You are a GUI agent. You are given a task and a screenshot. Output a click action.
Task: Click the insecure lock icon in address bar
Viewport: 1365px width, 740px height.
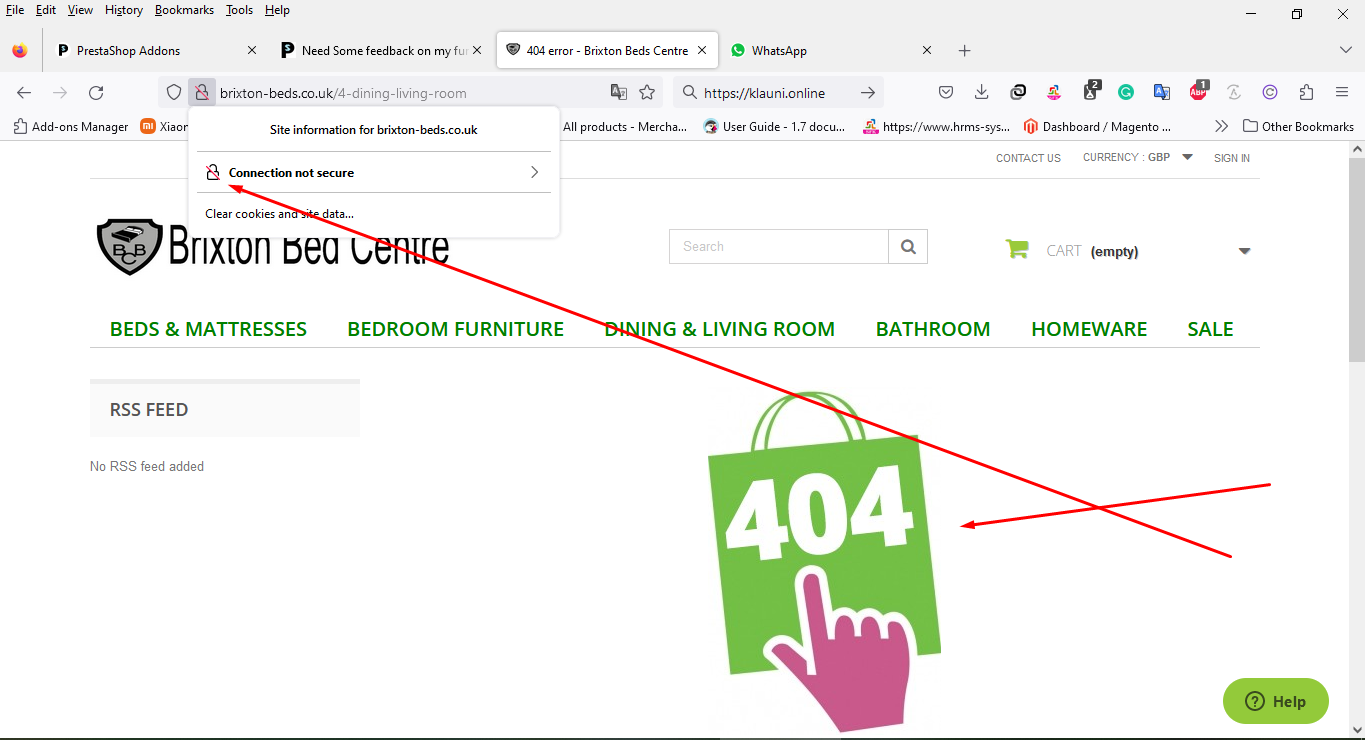point(201,93)
